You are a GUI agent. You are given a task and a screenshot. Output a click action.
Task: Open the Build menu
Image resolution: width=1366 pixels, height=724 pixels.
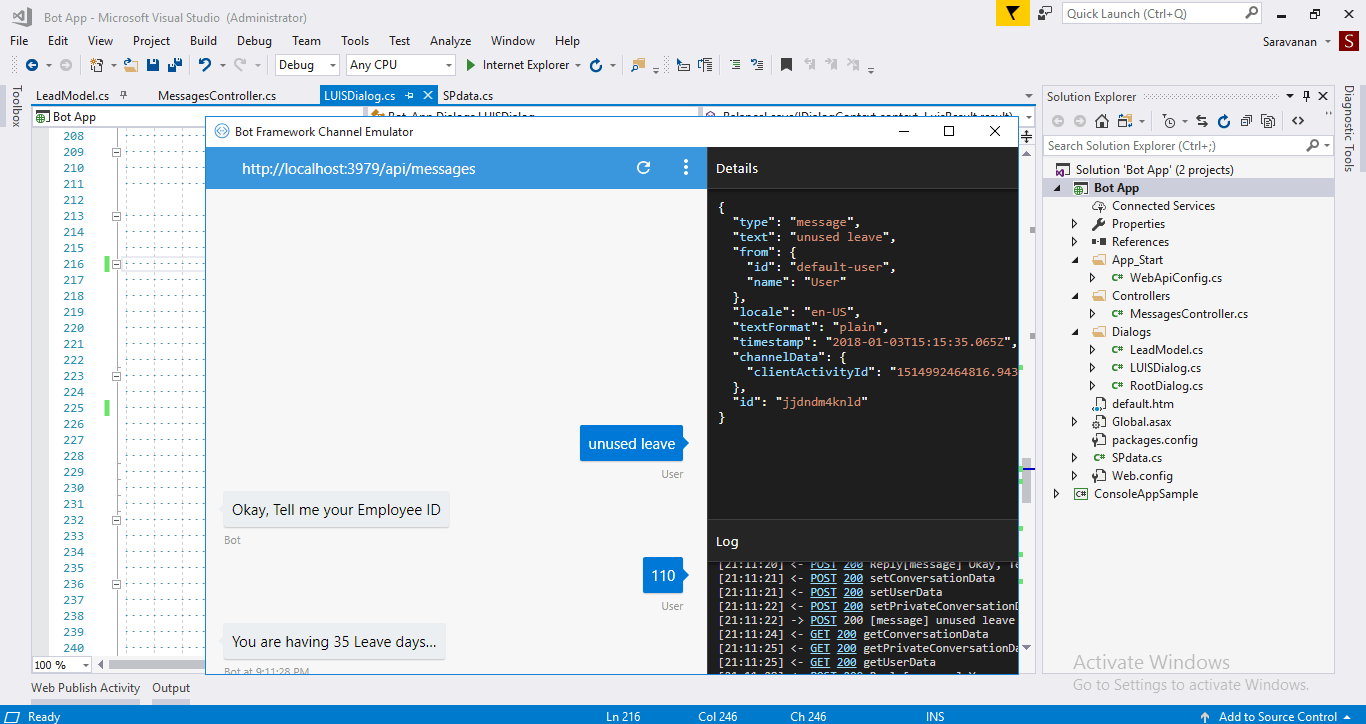pyautogui.click(x=203, y=41)
